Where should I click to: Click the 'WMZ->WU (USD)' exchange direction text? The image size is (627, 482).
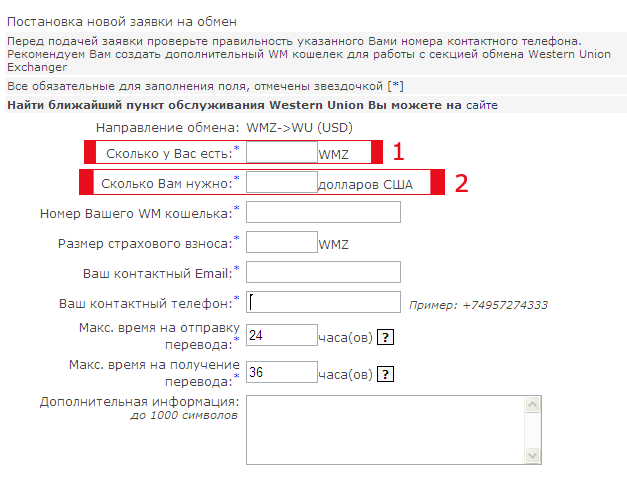click(x=300, y=128)
